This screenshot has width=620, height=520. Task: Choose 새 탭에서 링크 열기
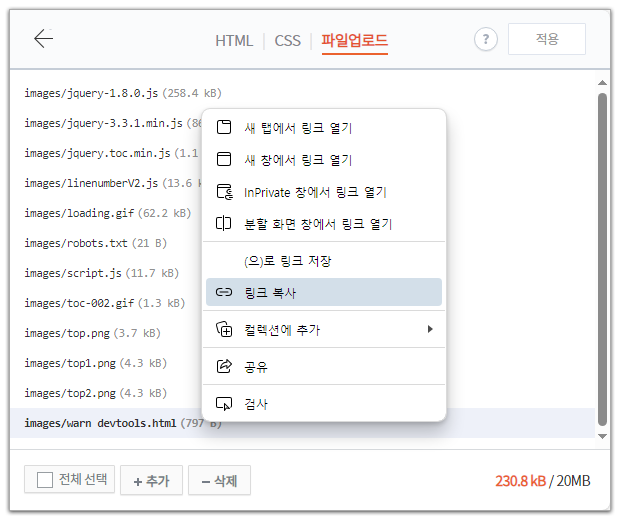(x=323, y=127)
